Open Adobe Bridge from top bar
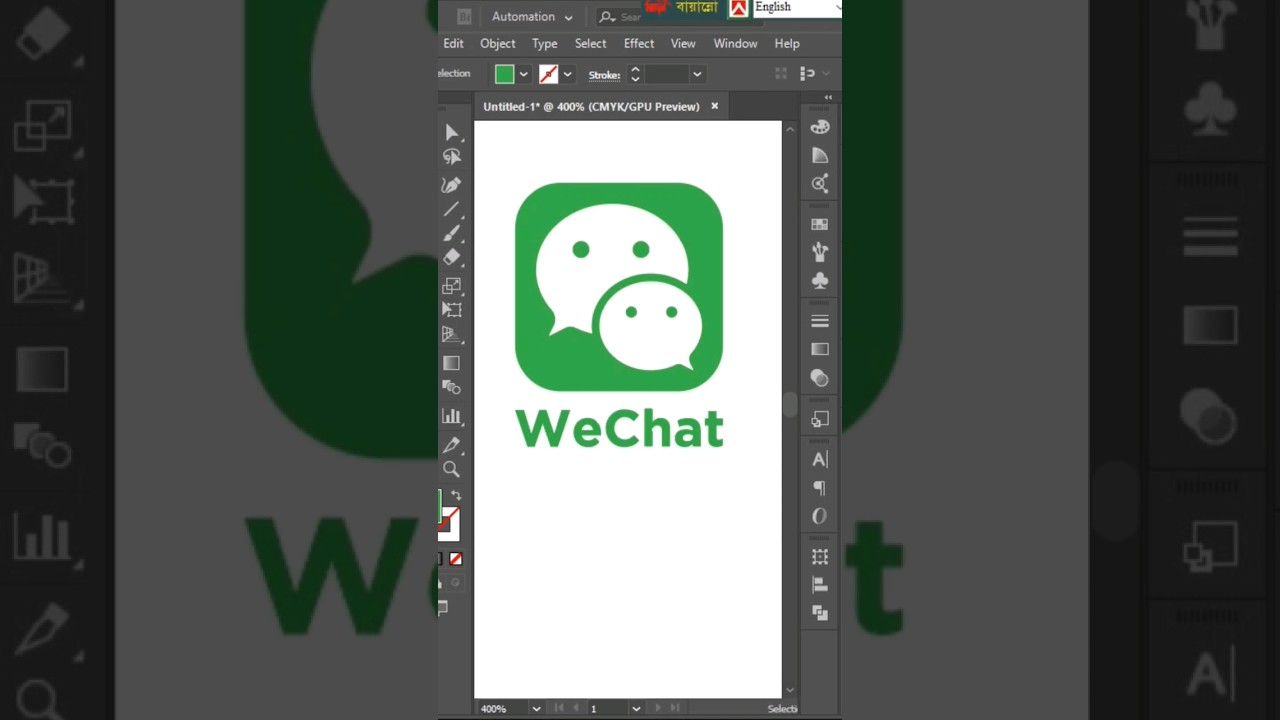 point(464,16)
